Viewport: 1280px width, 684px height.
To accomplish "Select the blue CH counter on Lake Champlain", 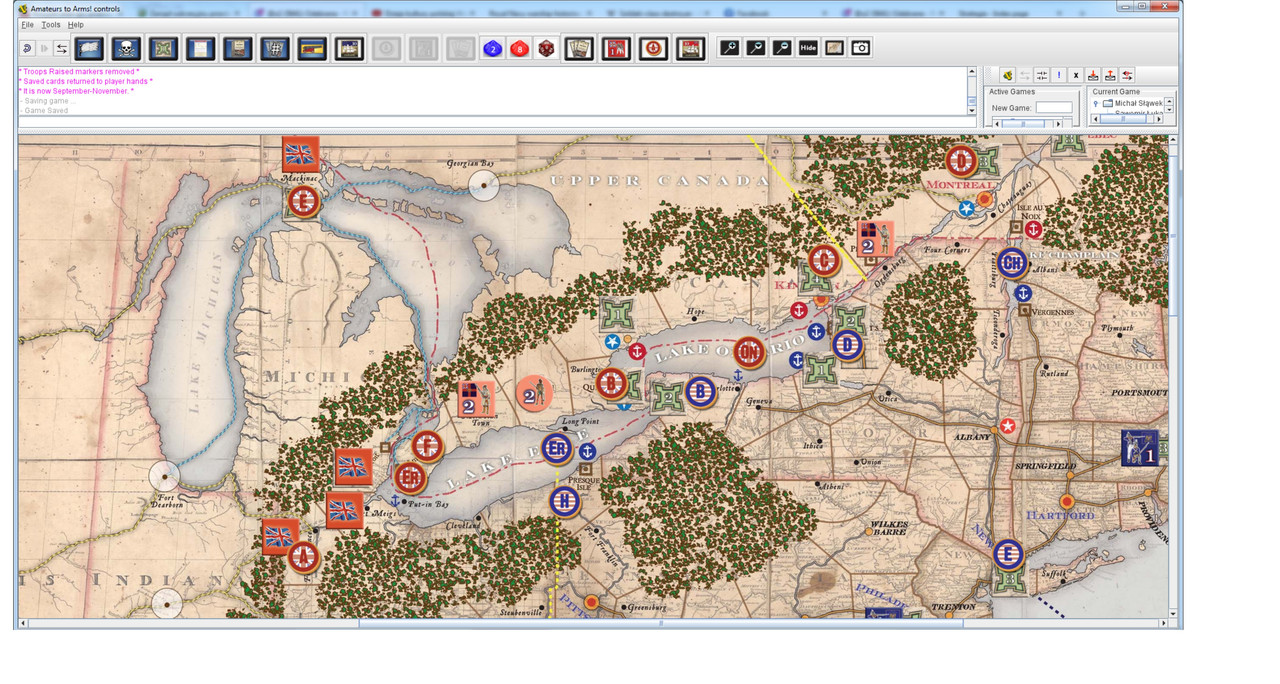I will pos(1013,263).
